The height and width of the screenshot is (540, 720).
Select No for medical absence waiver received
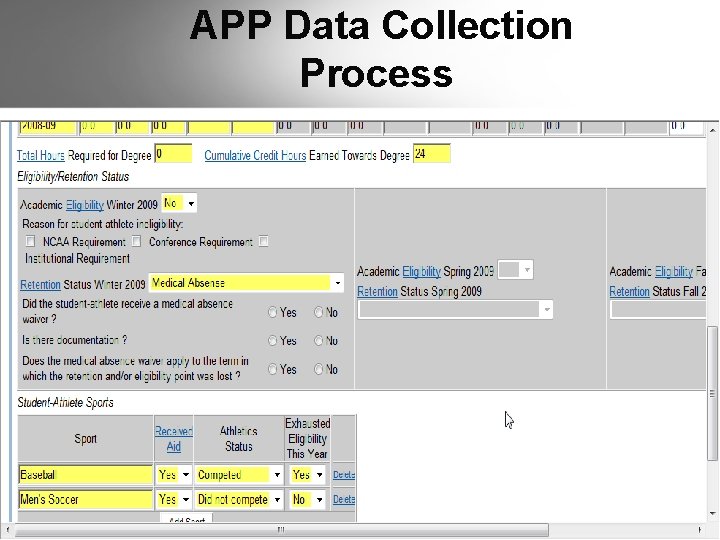pos(319,313)
